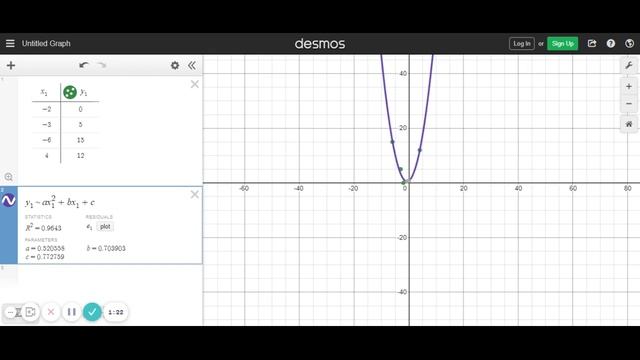Zoom out on the graph
The image size is (640, 360).
629,104
